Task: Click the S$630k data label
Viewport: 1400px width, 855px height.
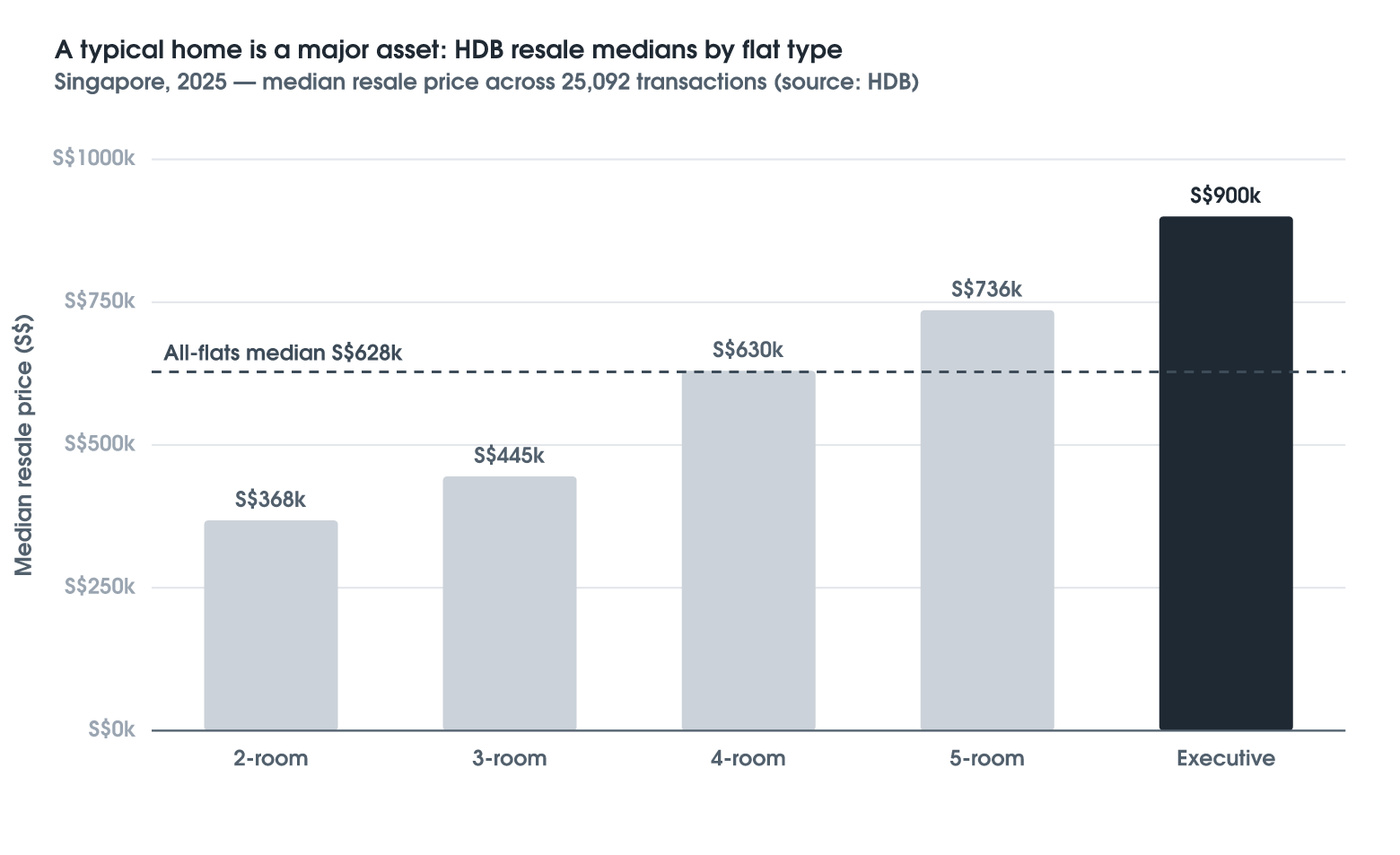Action: (748, 350)
